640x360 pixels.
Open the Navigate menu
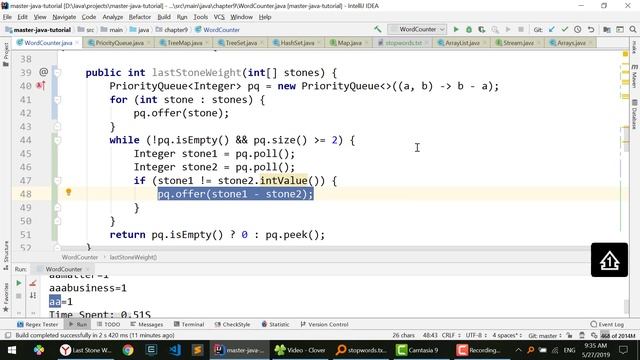(x=64, y=17)
